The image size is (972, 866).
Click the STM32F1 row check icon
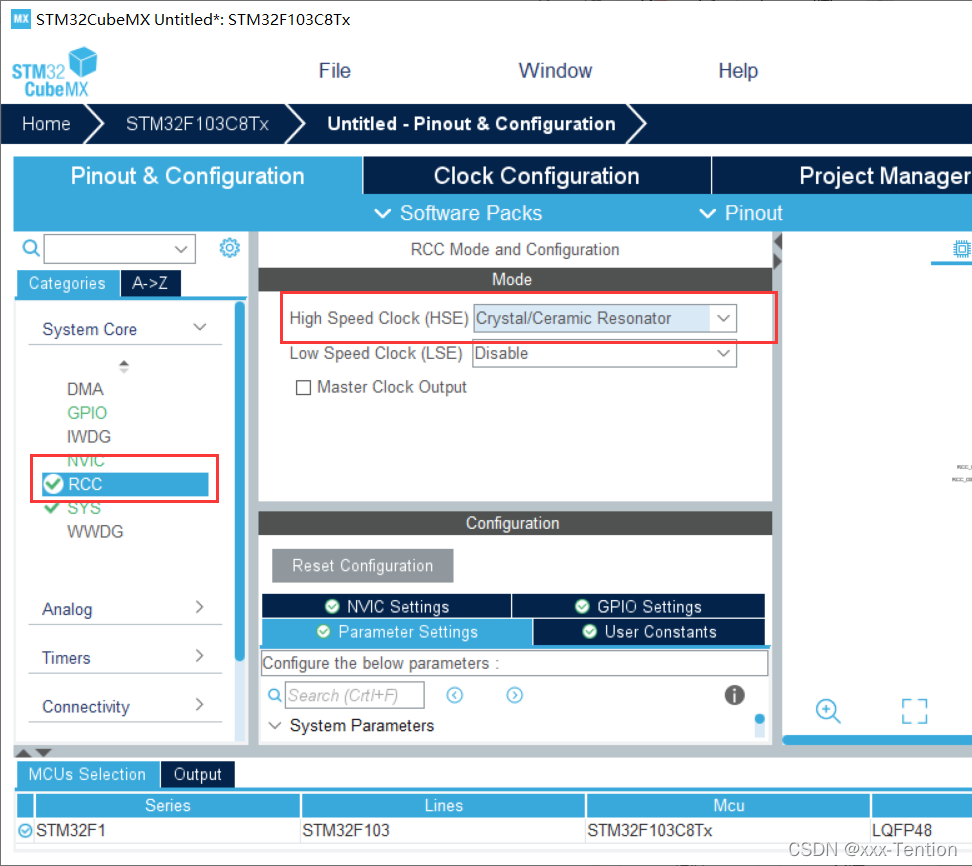(x=25, y=831)
